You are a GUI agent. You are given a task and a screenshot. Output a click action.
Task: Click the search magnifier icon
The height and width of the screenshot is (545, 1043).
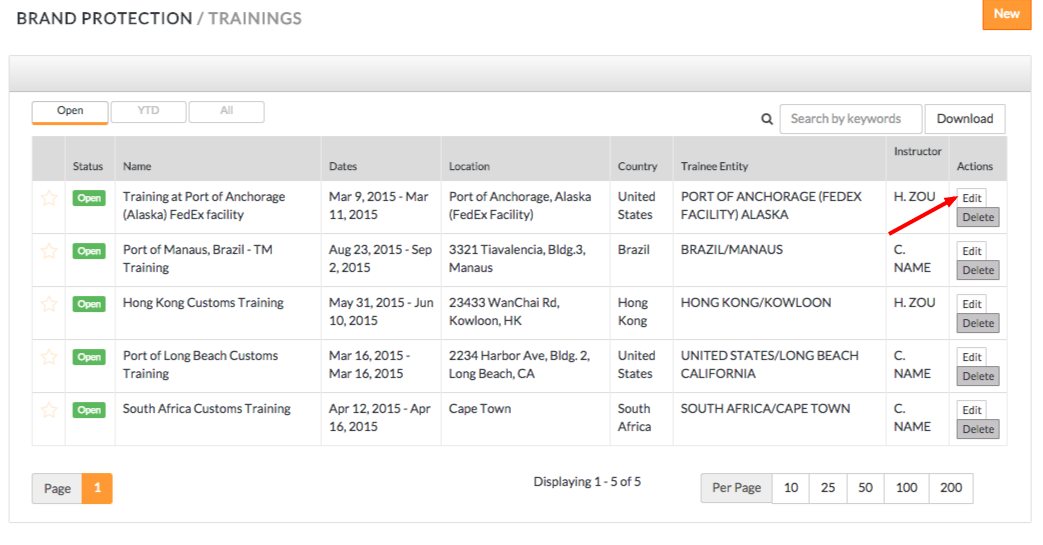[x=767, y=119]
